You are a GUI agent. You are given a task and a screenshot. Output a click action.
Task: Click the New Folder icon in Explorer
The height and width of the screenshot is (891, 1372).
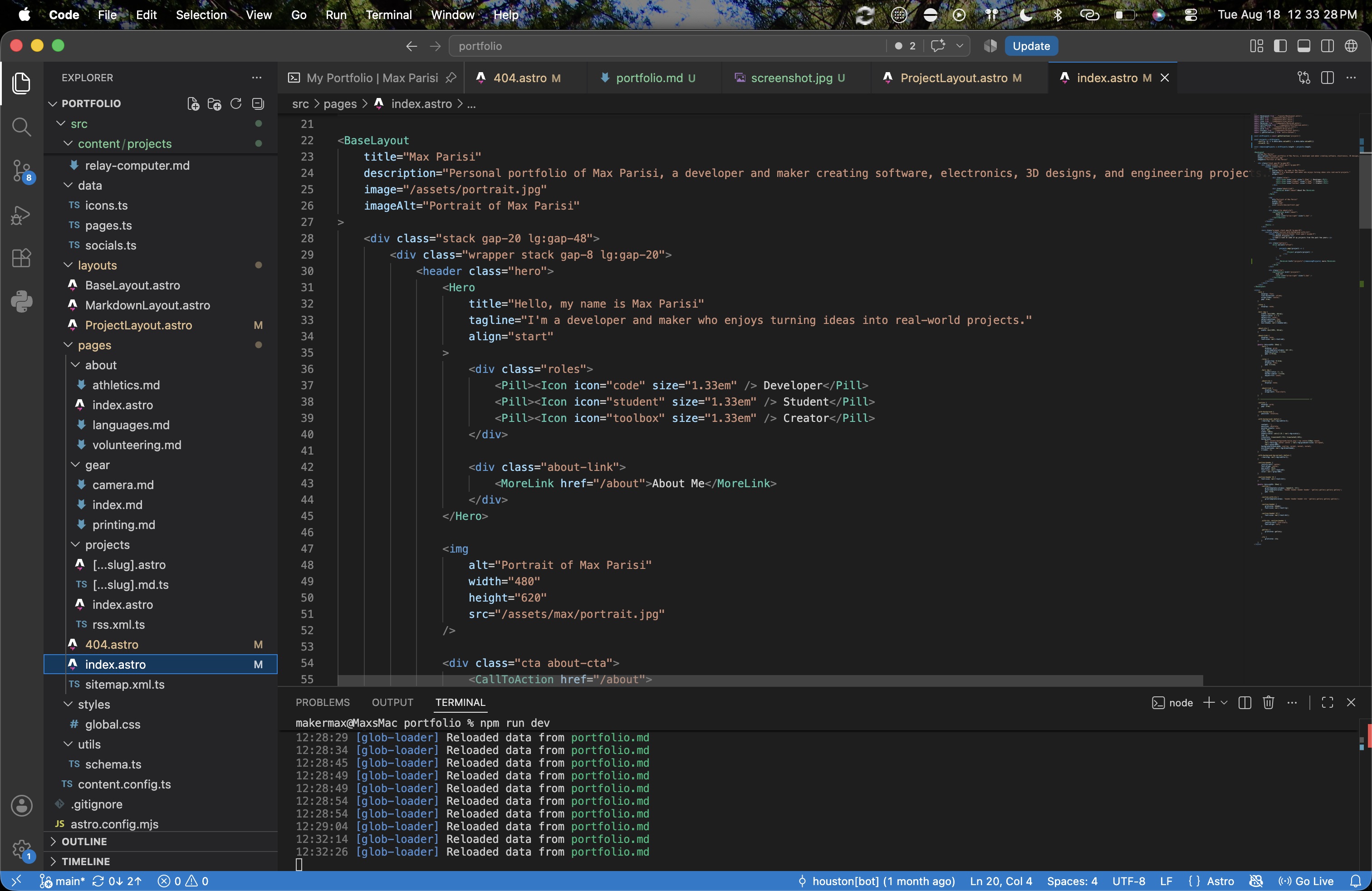[215, 104]
